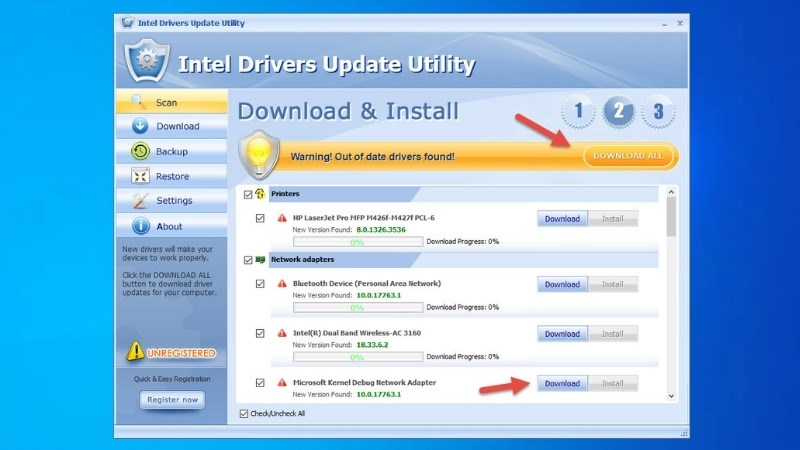The height and width of the screenshot is (450, 800).
Task: Toggle the Printers category checkbox
Action: [x=248, y=194]
